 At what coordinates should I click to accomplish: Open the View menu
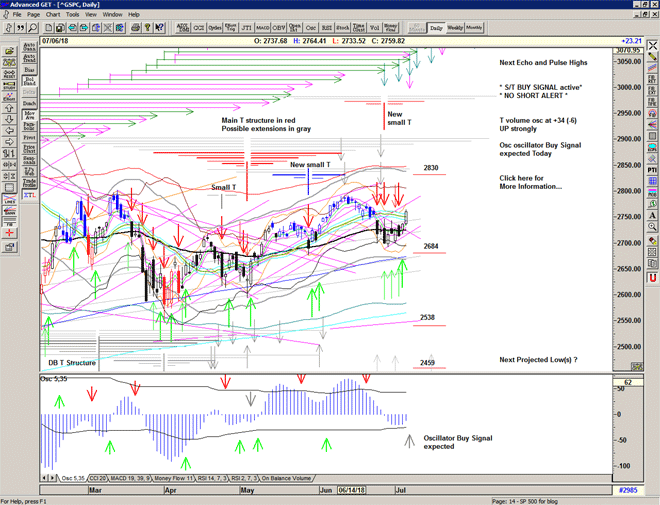click(95, 15)
